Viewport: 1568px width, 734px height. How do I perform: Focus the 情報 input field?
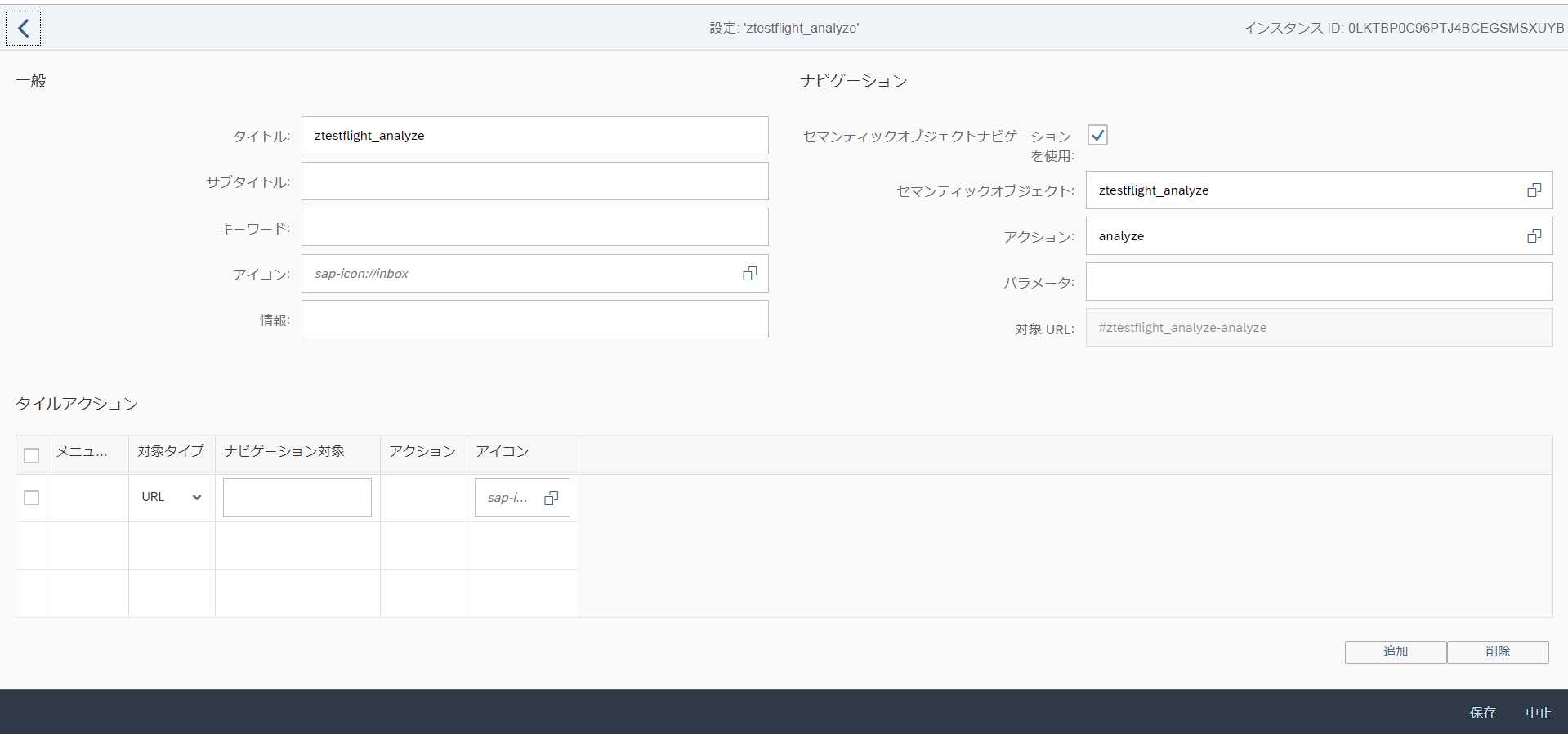click(534, 320)
